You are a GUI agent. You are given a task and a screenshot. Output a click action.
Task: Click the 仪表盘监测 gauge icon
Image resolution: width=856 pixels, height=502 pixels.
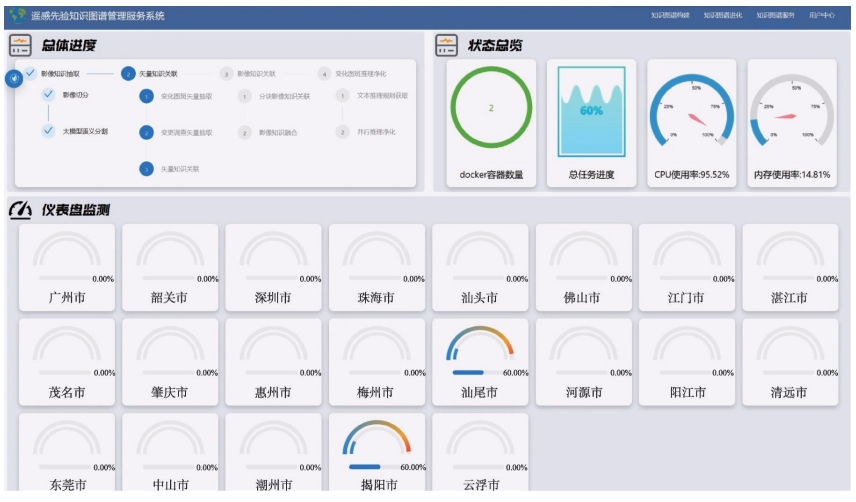(x=20, y=210)
